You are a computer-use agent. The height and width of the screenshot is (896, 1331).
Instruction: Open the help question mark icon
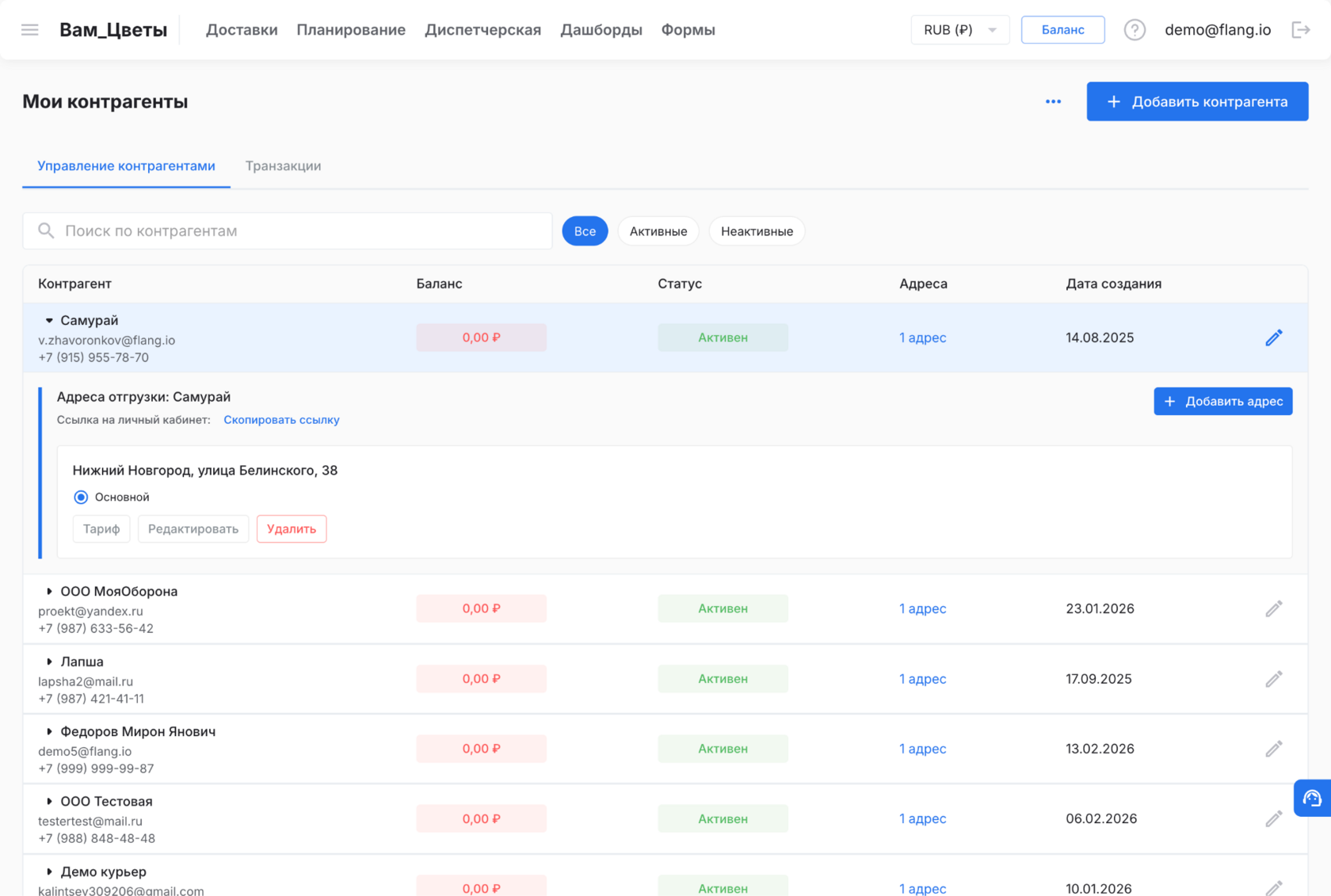click(x=1135, y=29)
